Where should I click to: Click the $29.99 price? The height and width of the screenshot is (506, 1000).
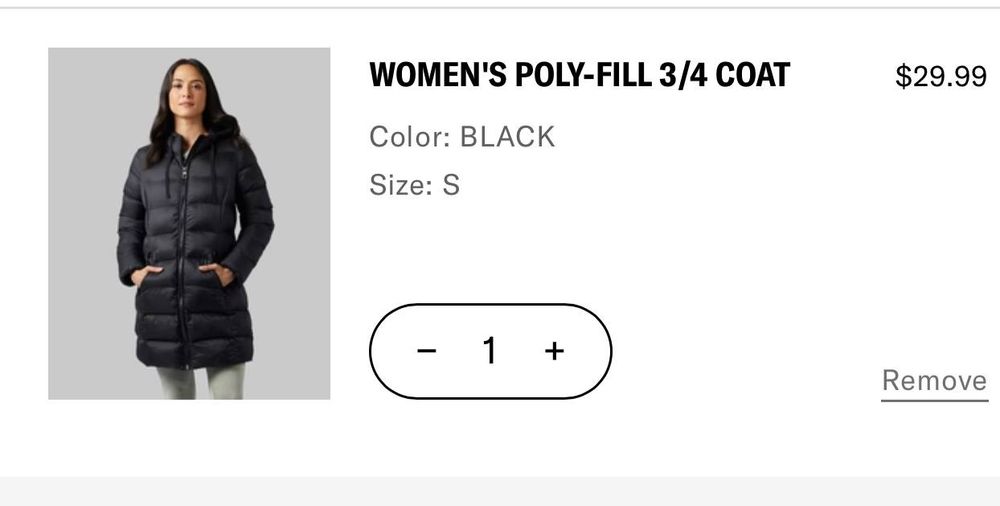point(940,76)
